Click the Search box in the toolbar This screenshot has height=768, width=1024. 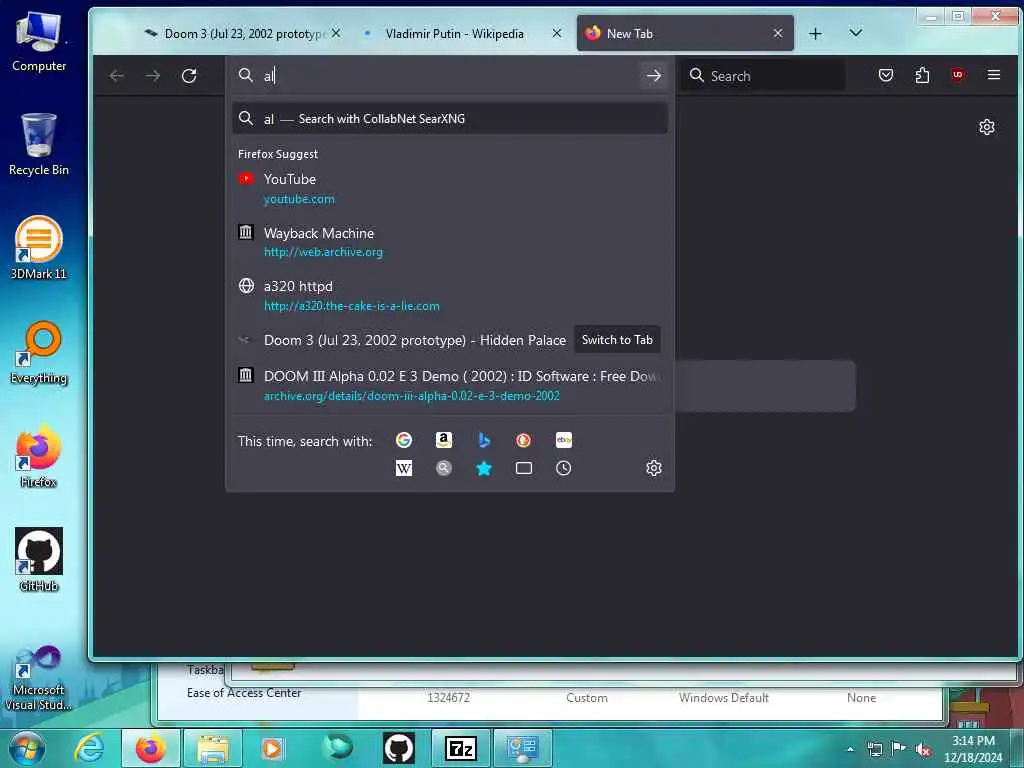pyautogui.click(x=763, y=76)
